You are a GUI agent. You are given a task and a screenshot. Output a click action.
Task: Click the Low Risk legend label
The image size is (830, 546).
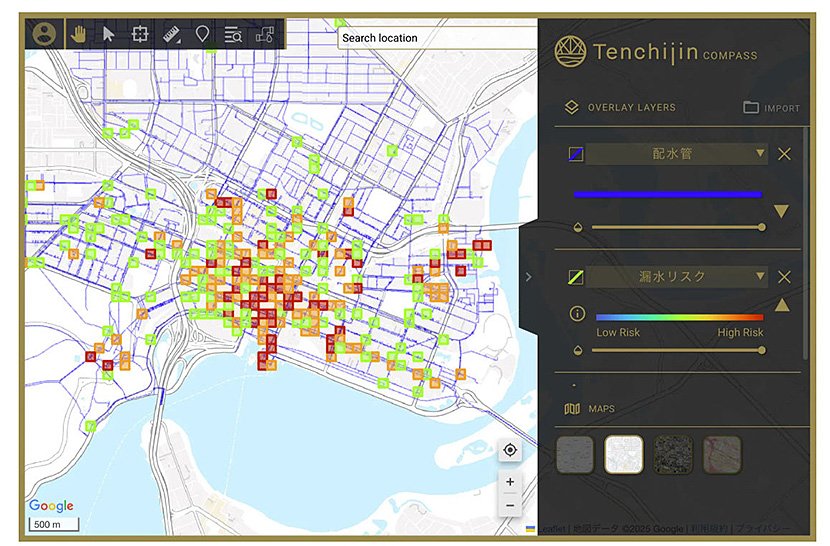pos(618,333)
